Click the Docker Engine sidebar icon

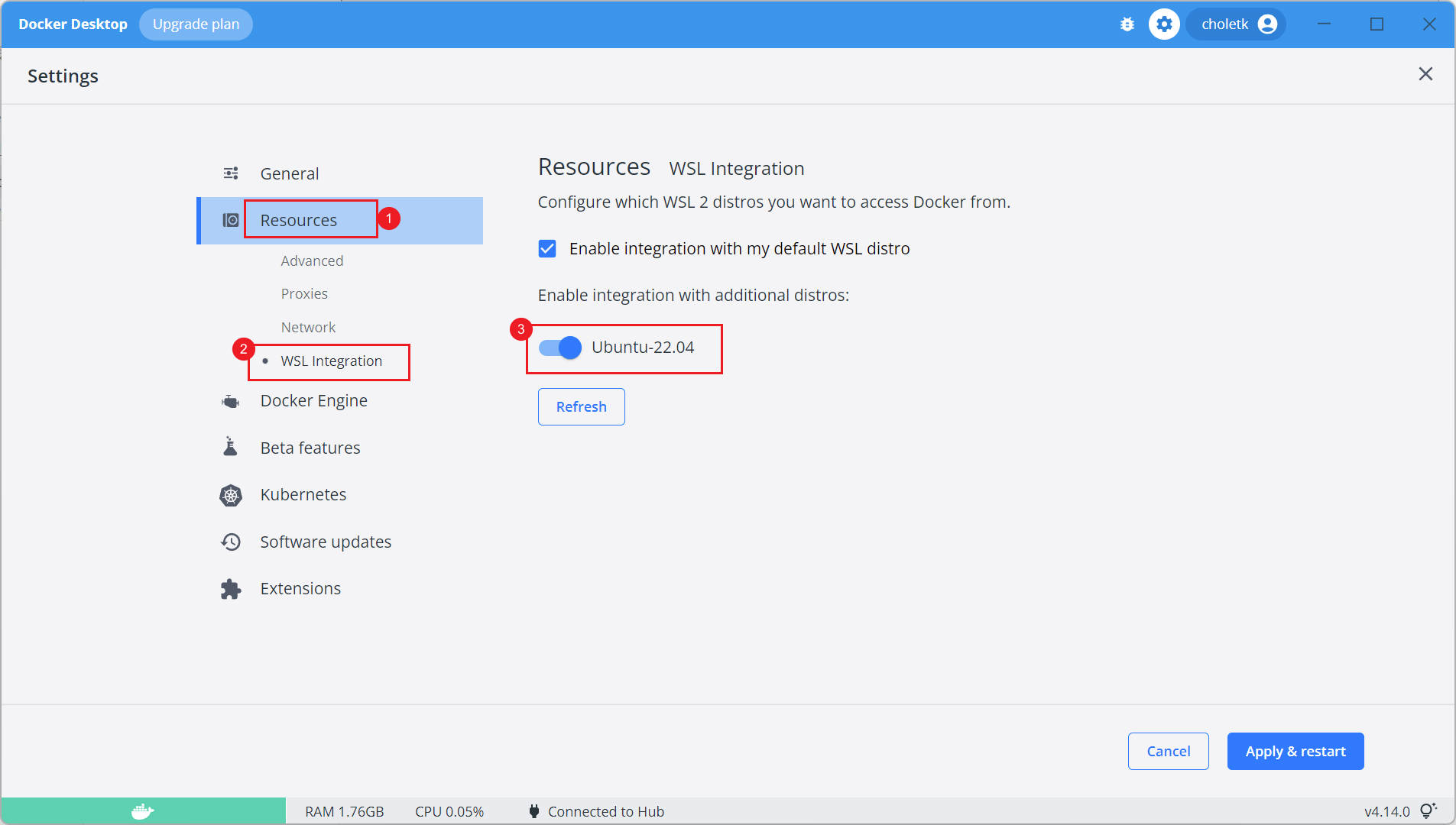pyautogui.click(x=230, y=401)
